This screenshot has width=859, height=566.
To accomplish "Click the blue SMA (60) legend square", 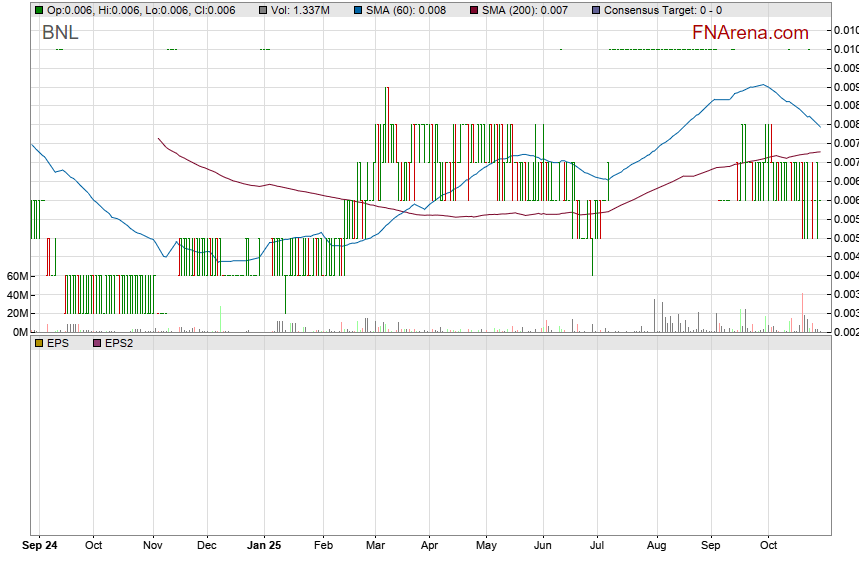I will 359,10.
